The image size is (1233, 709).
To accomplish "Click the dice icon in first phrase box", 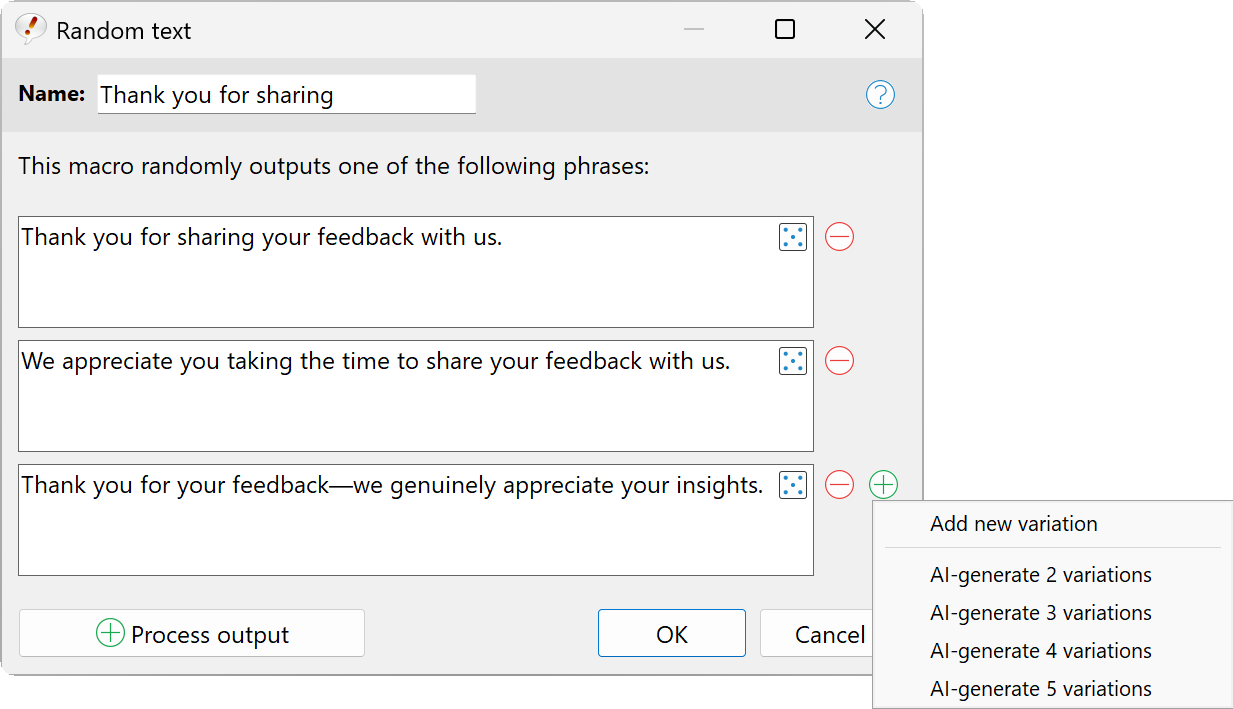I will [x=792, y=238].
